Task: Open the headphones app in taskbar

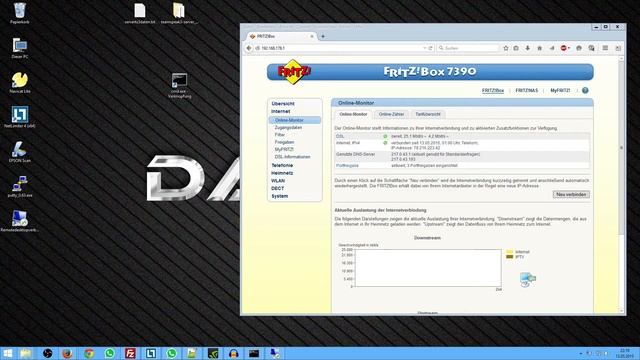Action: click(233, 353)
